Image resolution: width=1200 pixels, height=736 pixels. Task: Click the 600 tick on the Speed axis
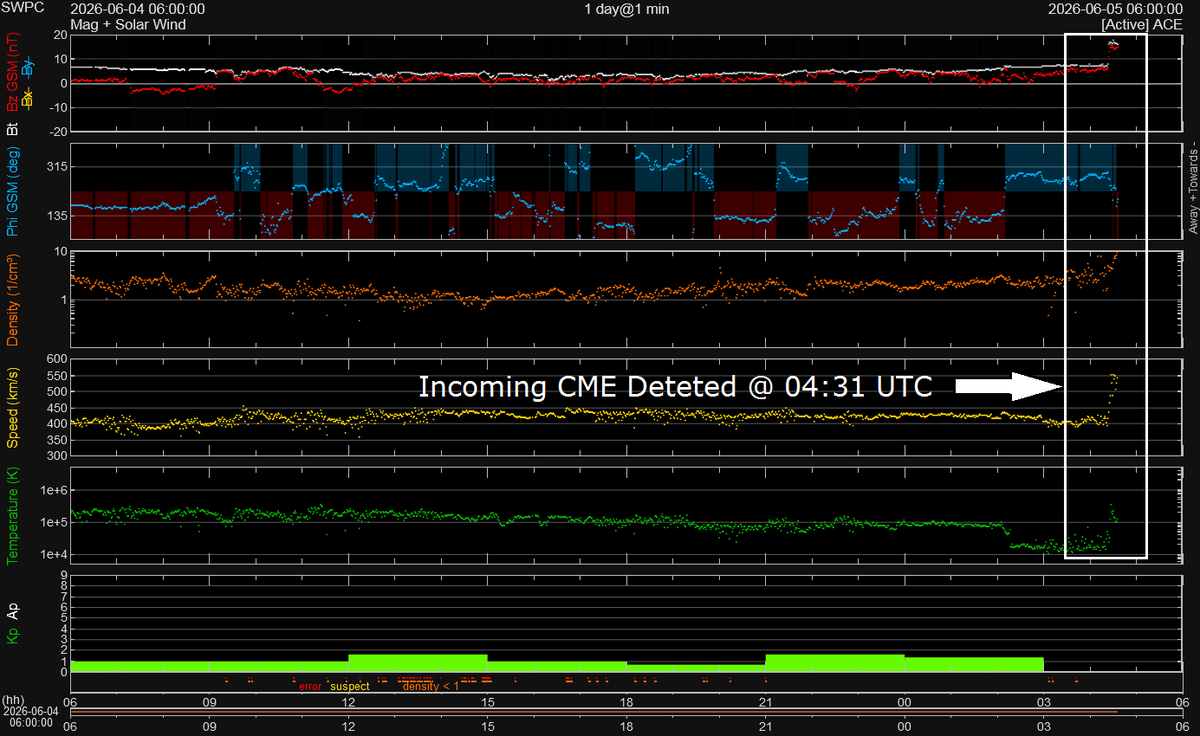point(55,360)
